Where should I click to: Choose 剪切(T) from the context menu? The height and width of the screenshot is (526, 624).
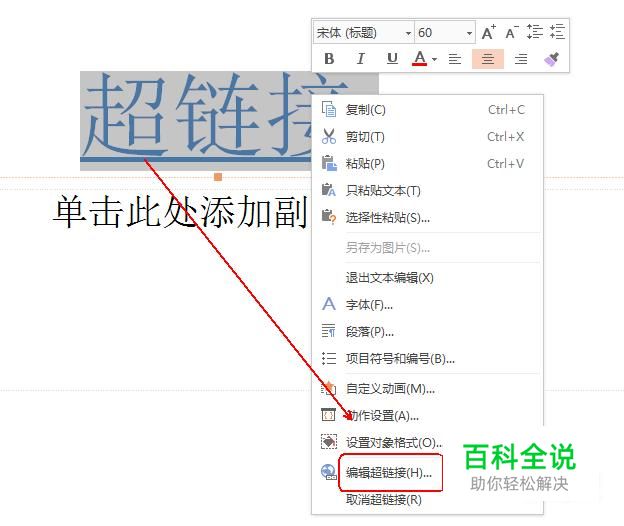tap(428, 137)
